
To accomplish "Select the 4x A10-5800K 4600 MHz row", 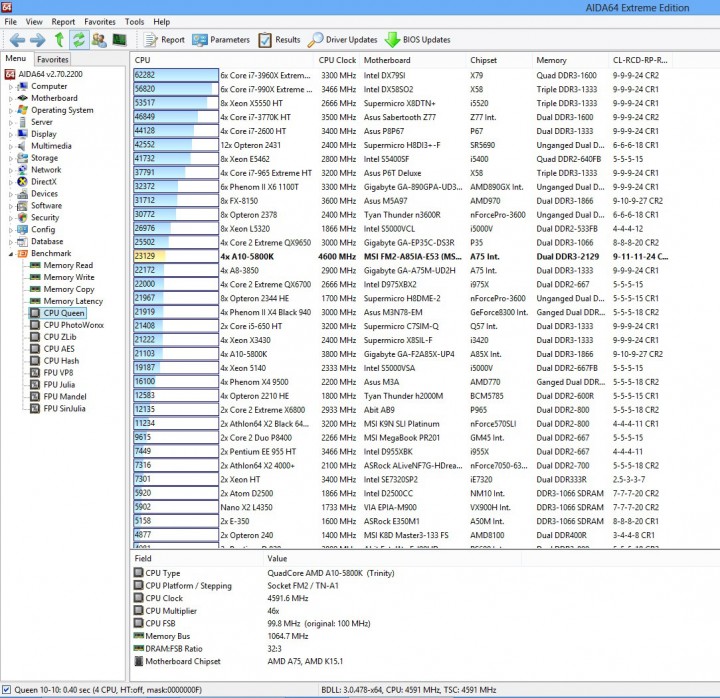I will click(402, 256).
